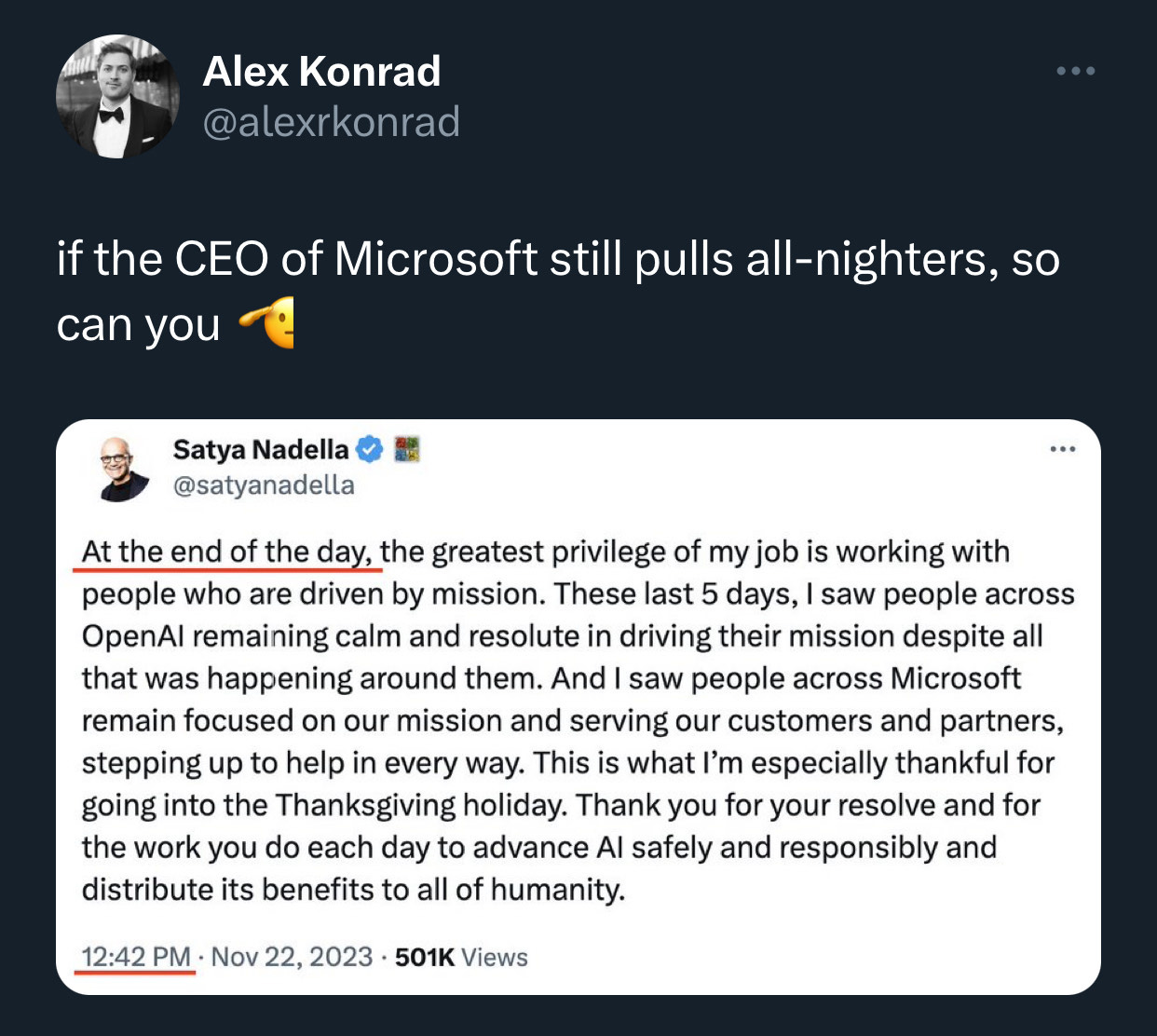The width and height of the screenshot is (1157, 1036).
Task: Click the three-dot menu on Alex Konrad's tweet
Action: click(x=1076, y=70)
